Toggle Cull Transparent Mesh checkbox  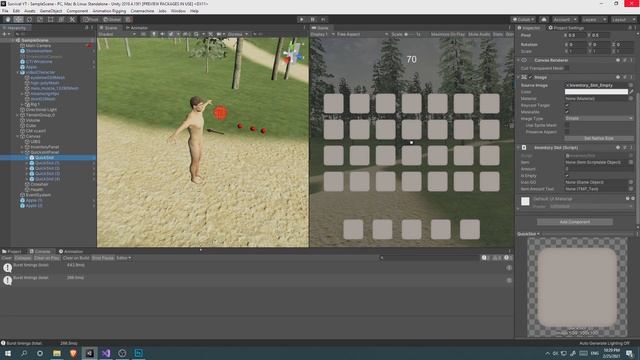tap(567, 68)
